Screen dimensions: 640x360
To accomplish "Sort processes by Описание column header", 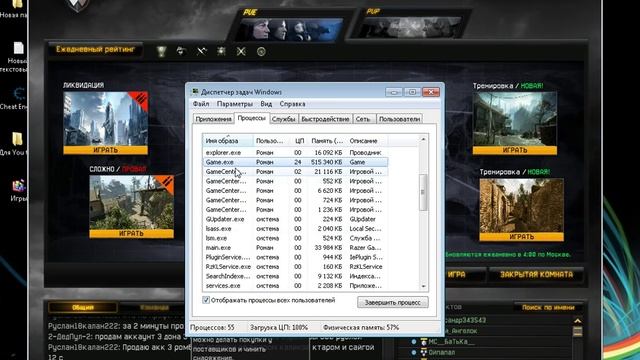I will (x=367, y=141).
